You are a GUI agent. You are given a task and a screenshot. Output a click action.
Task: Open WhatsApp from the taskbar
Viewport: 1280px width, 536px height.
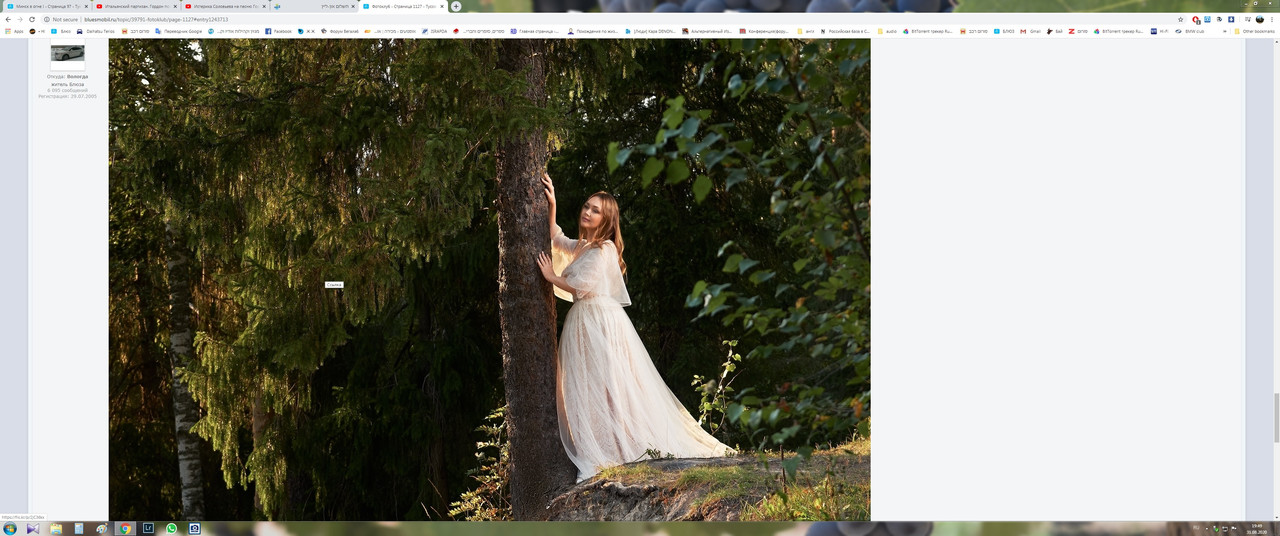[171, 528]
